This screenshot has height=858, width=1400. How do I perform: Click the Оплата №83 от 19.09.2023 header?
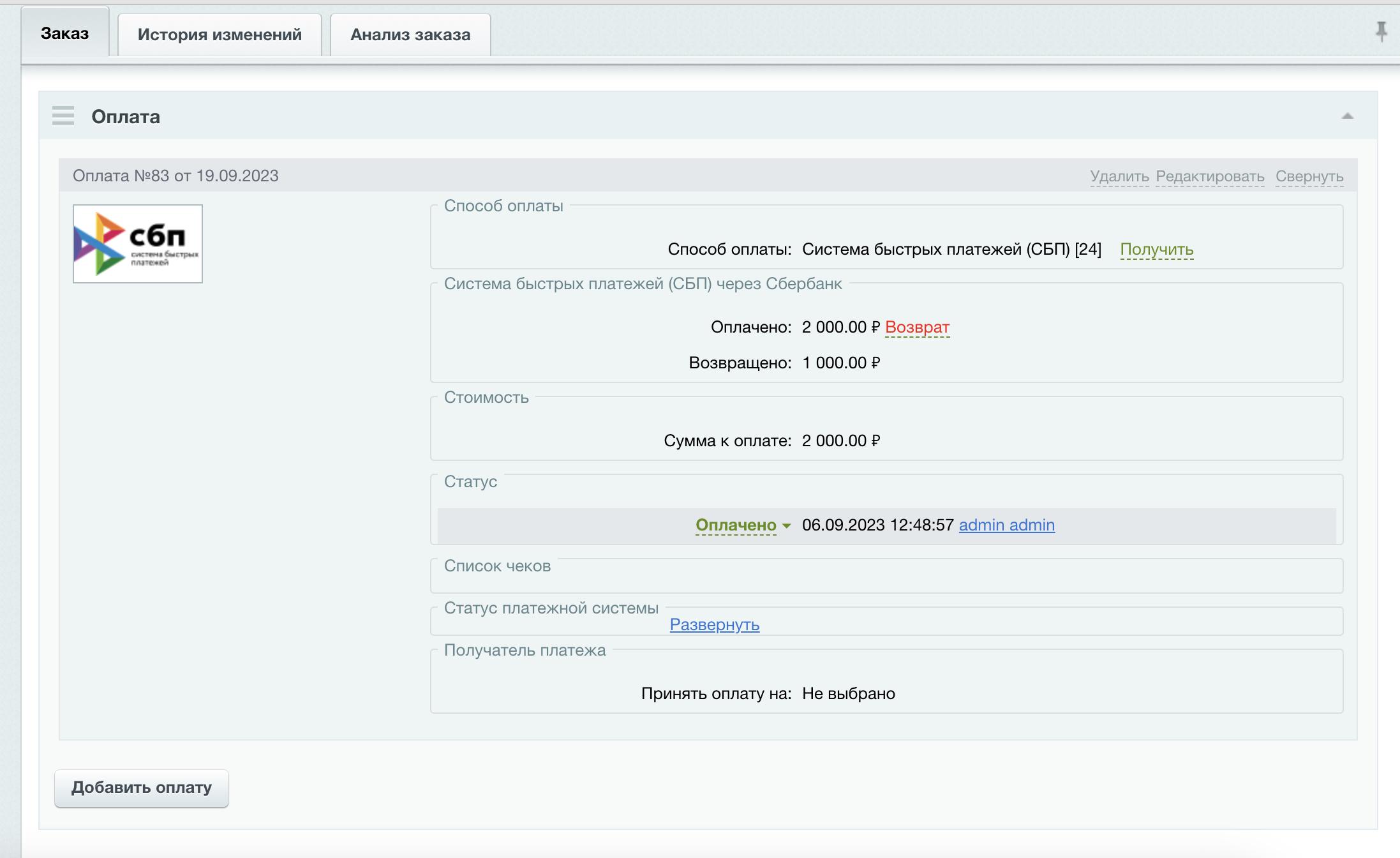pyautogui.click(x=175, y=176)
